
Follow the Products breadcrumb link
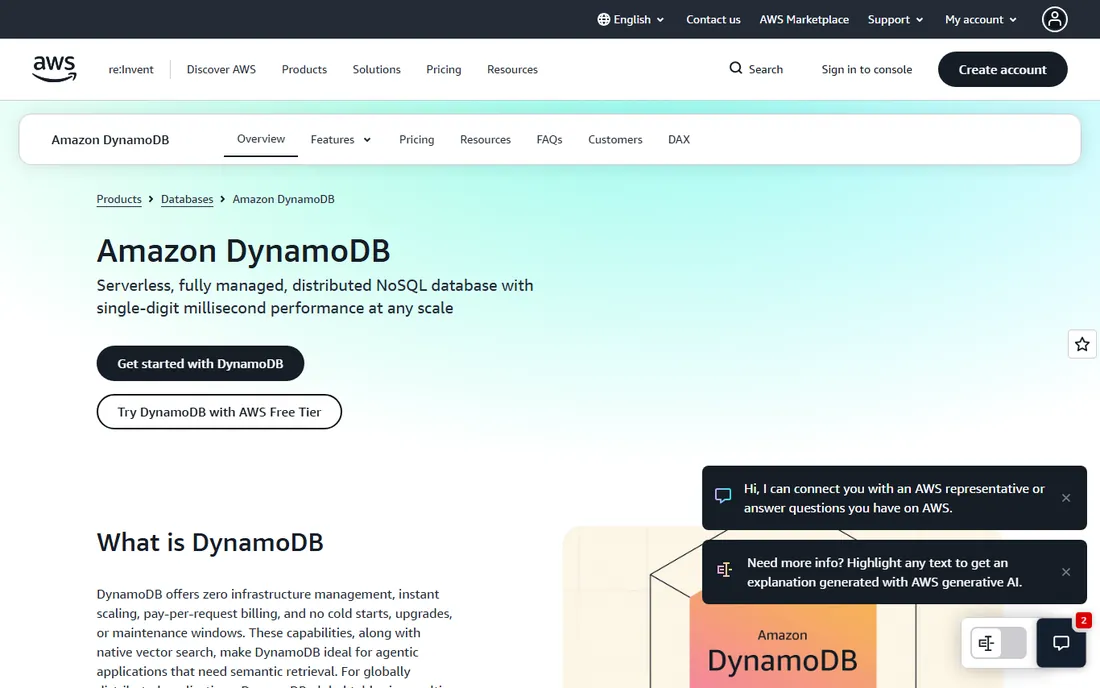click(x=119, y=199)
